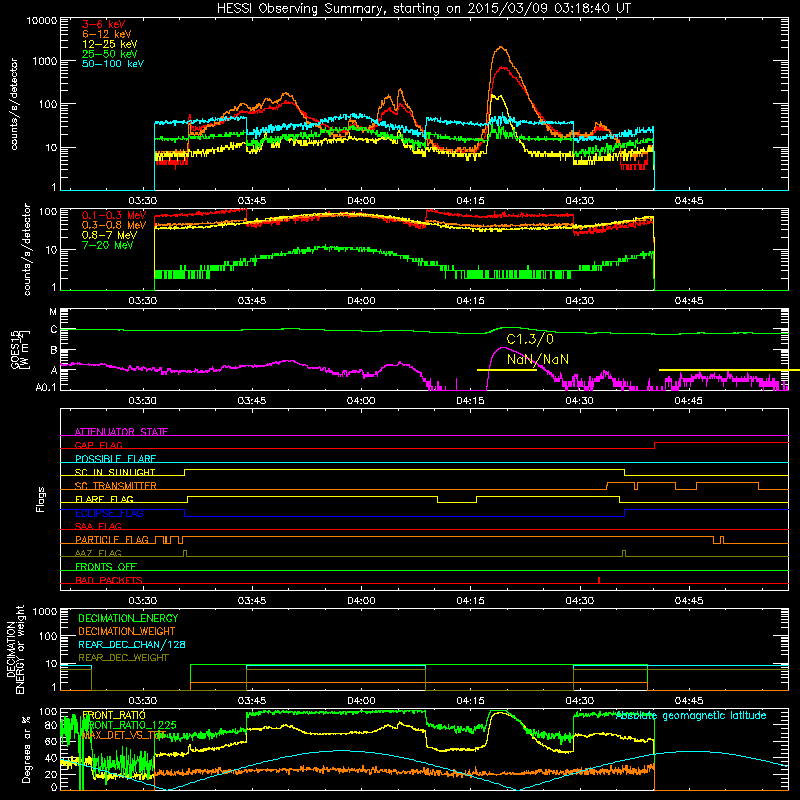This screenshot has width=800, height=800.
Task: Click the DECIMATION_WEIGHT legend label
Action: point(127,631)
